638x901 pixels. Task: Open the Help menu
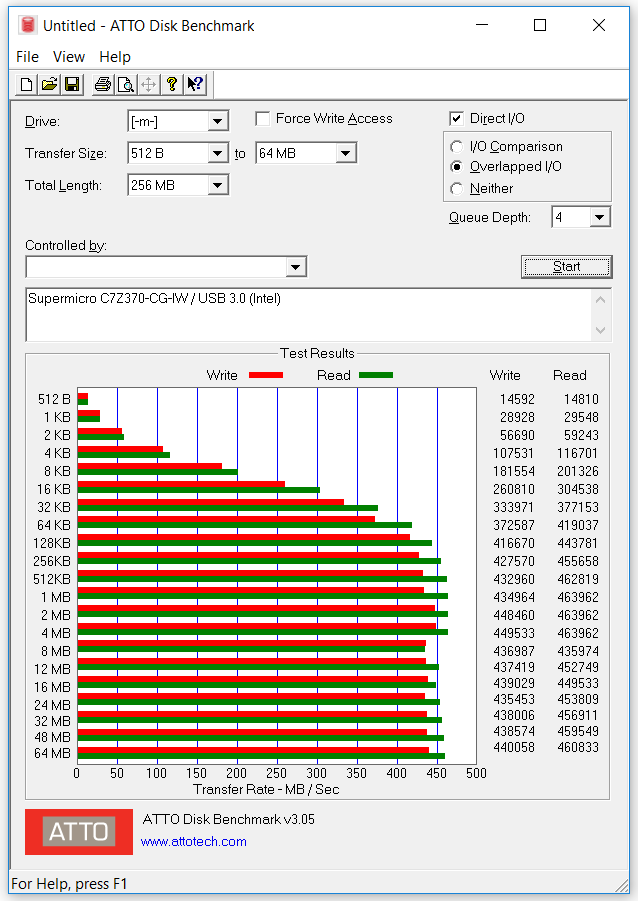[x=115, y=57]
